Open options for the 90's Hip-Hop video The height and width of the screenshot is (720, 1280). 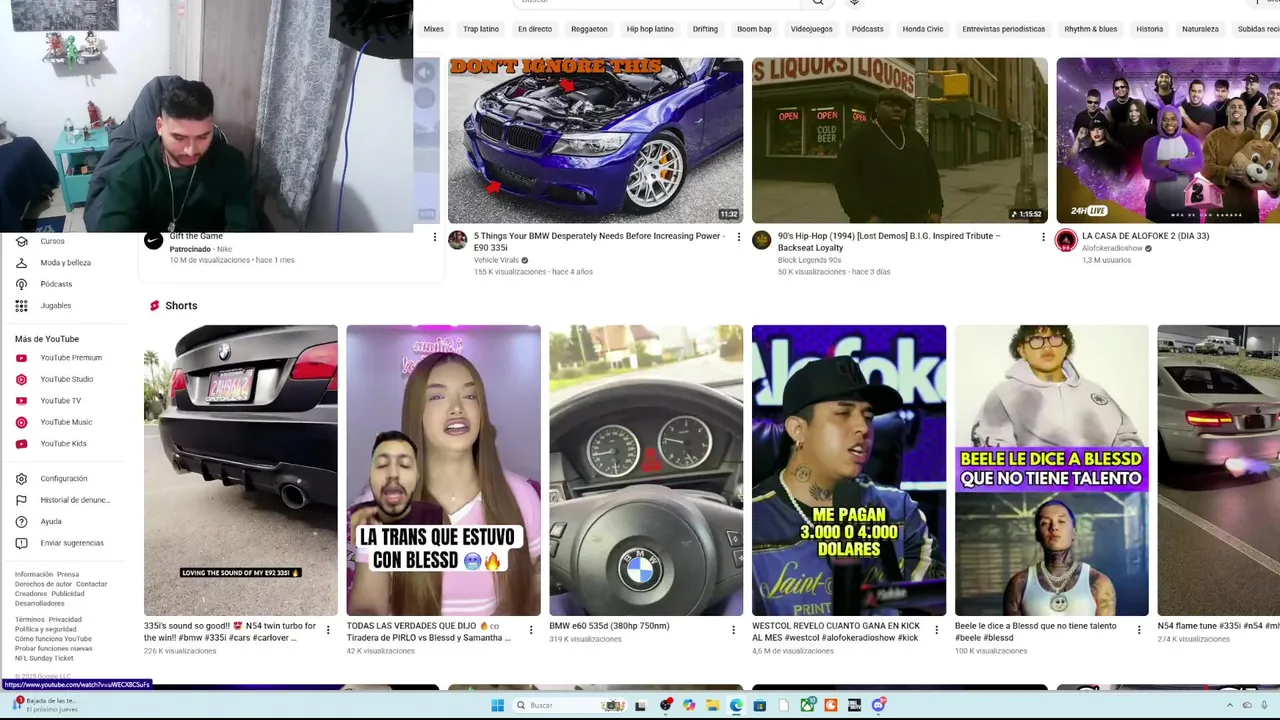pyautogui.click(x=1043, y=237)
